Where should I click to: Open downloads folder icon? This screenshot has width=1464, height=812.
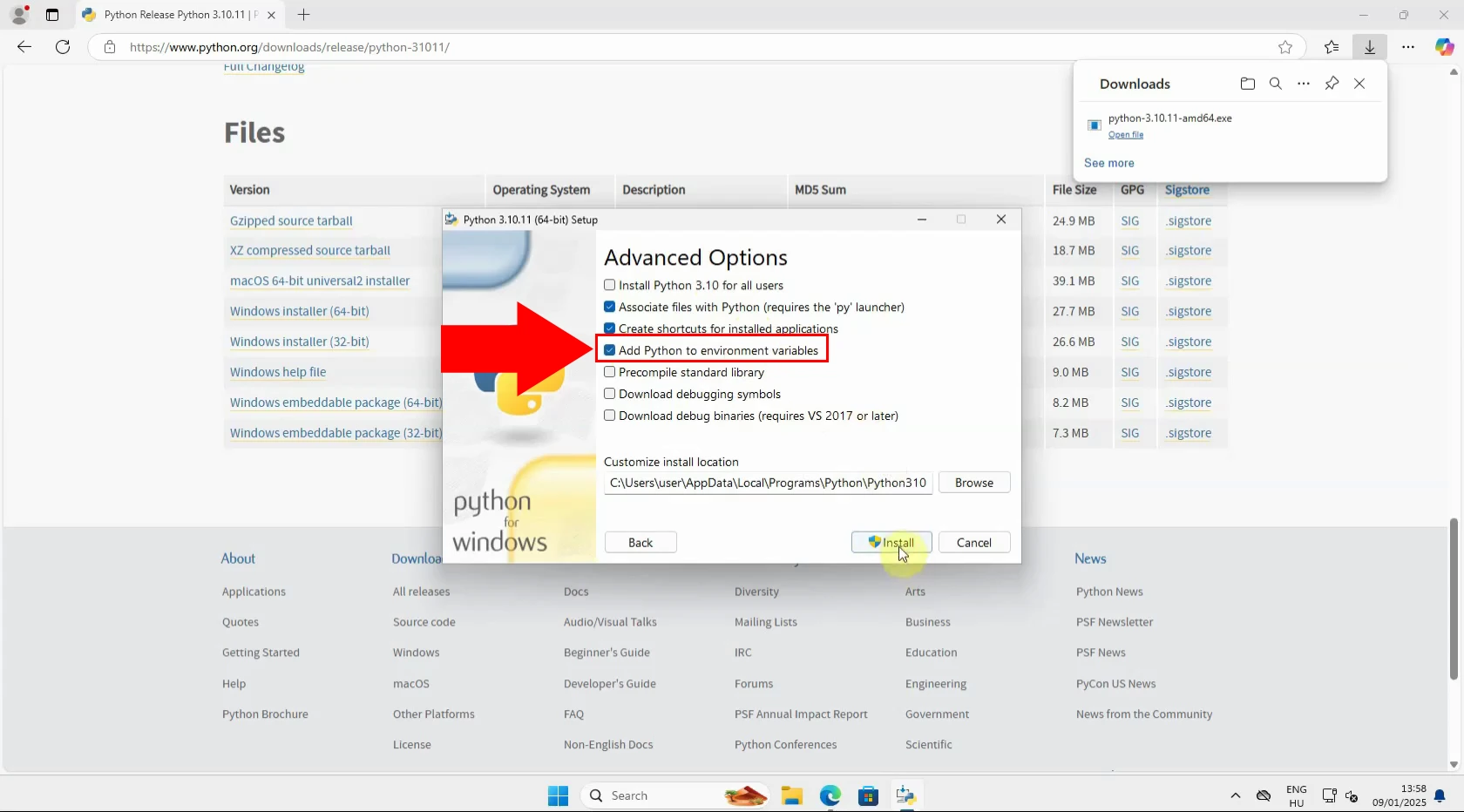point(1248,84)
